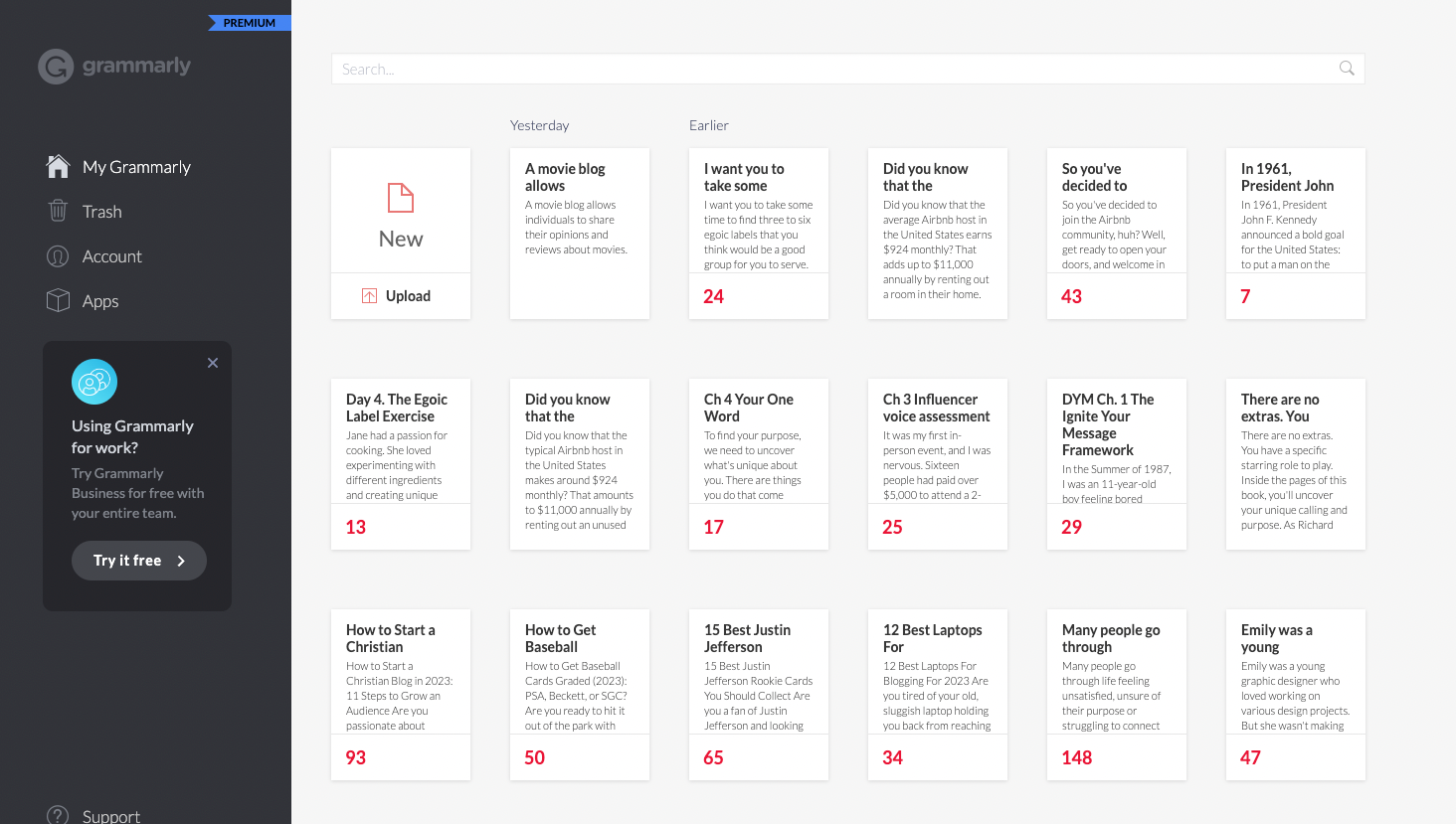Click the Grammarly logo icon
The width and height of the screenshot is (1456, 824).
point(56,67)
